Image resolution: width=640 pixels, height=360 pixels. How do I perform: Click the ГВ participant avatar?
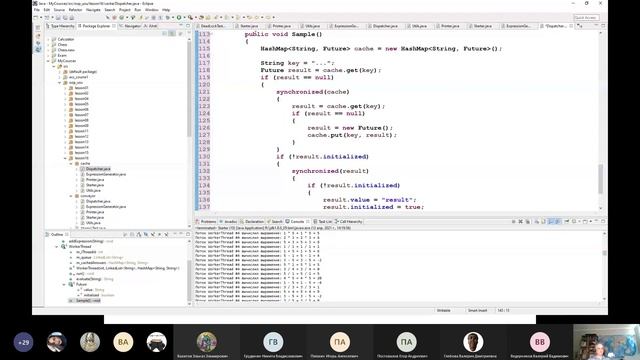point(273,342)
